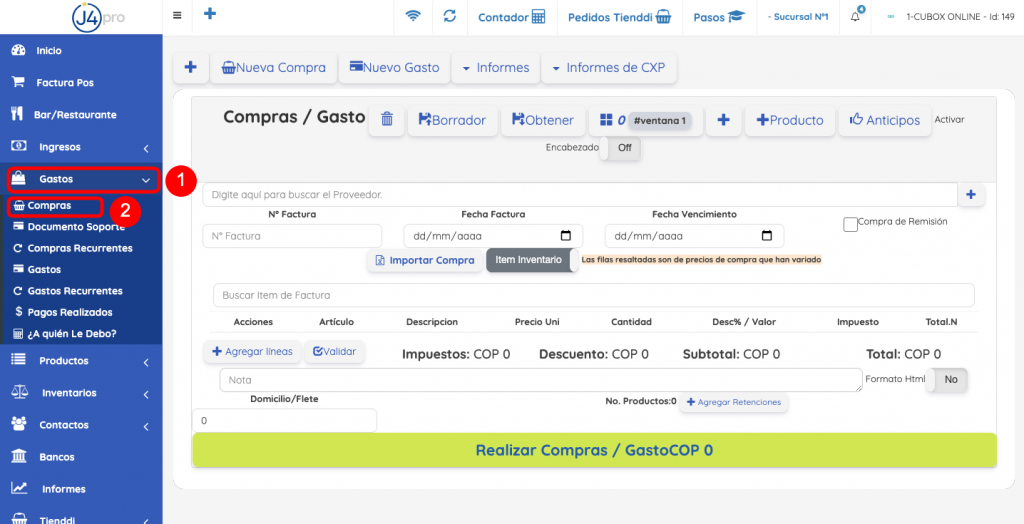Open the Pasos tutorial link
Screen dimensions: 1024x524
click(719, 17)
